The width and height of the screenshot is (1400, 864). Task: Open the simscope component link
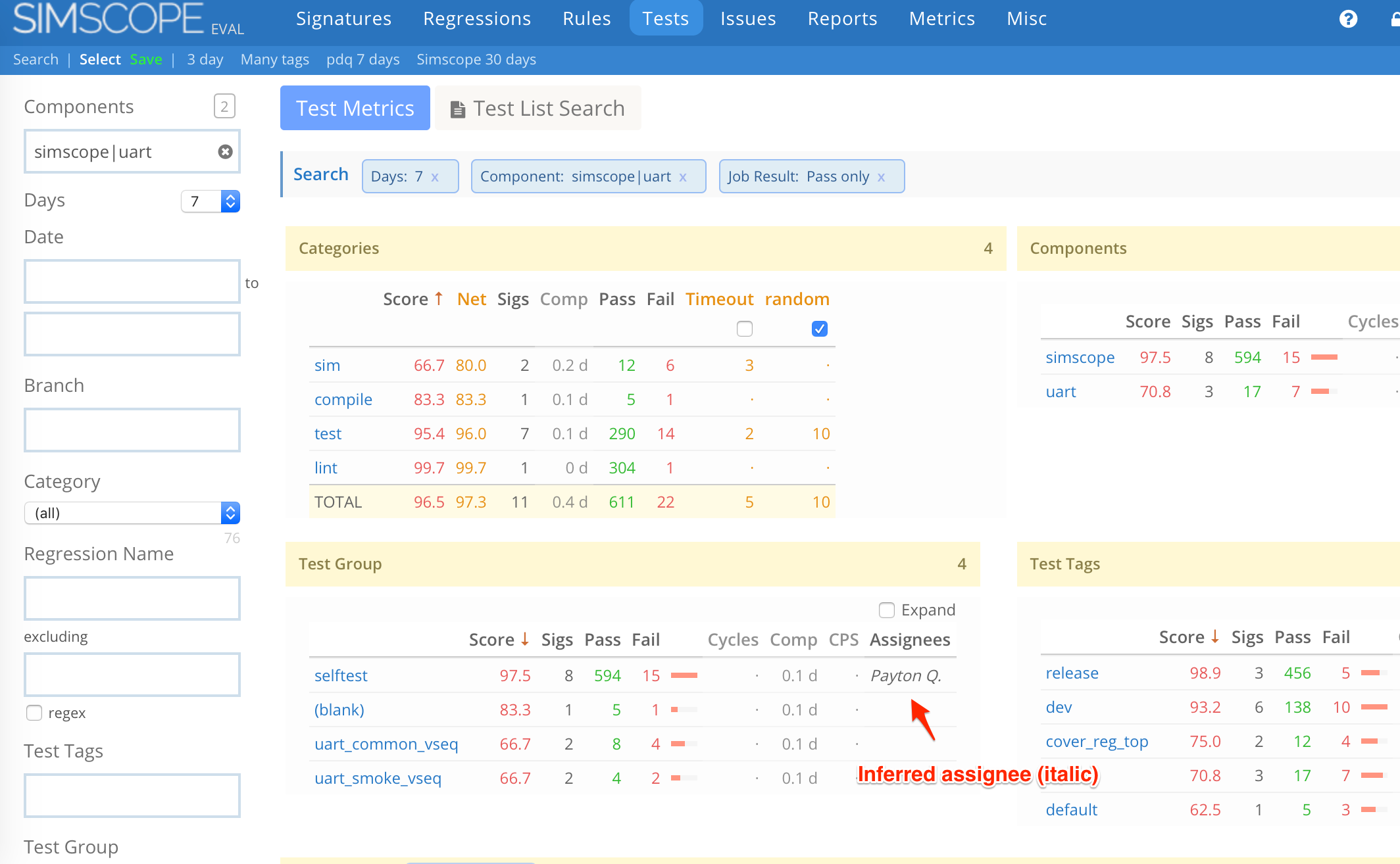pyautogui.click(x=1080, y=357)
